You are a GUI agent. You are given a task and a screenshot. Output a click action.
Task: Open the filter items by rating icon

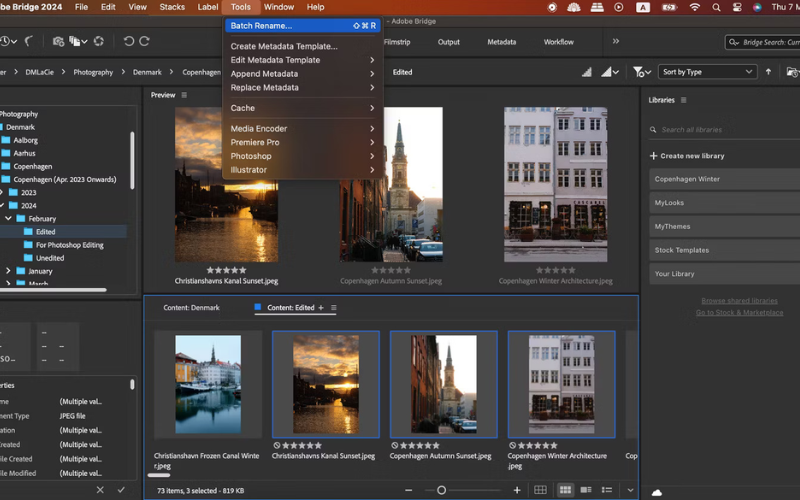640,72
